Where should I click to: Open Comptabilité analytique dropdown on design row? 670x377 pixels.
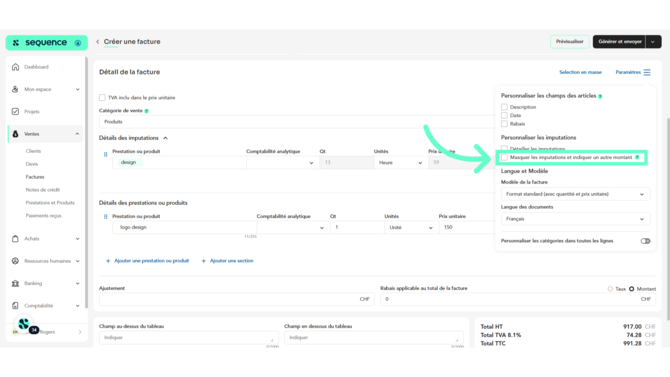[x=282, y=162]
